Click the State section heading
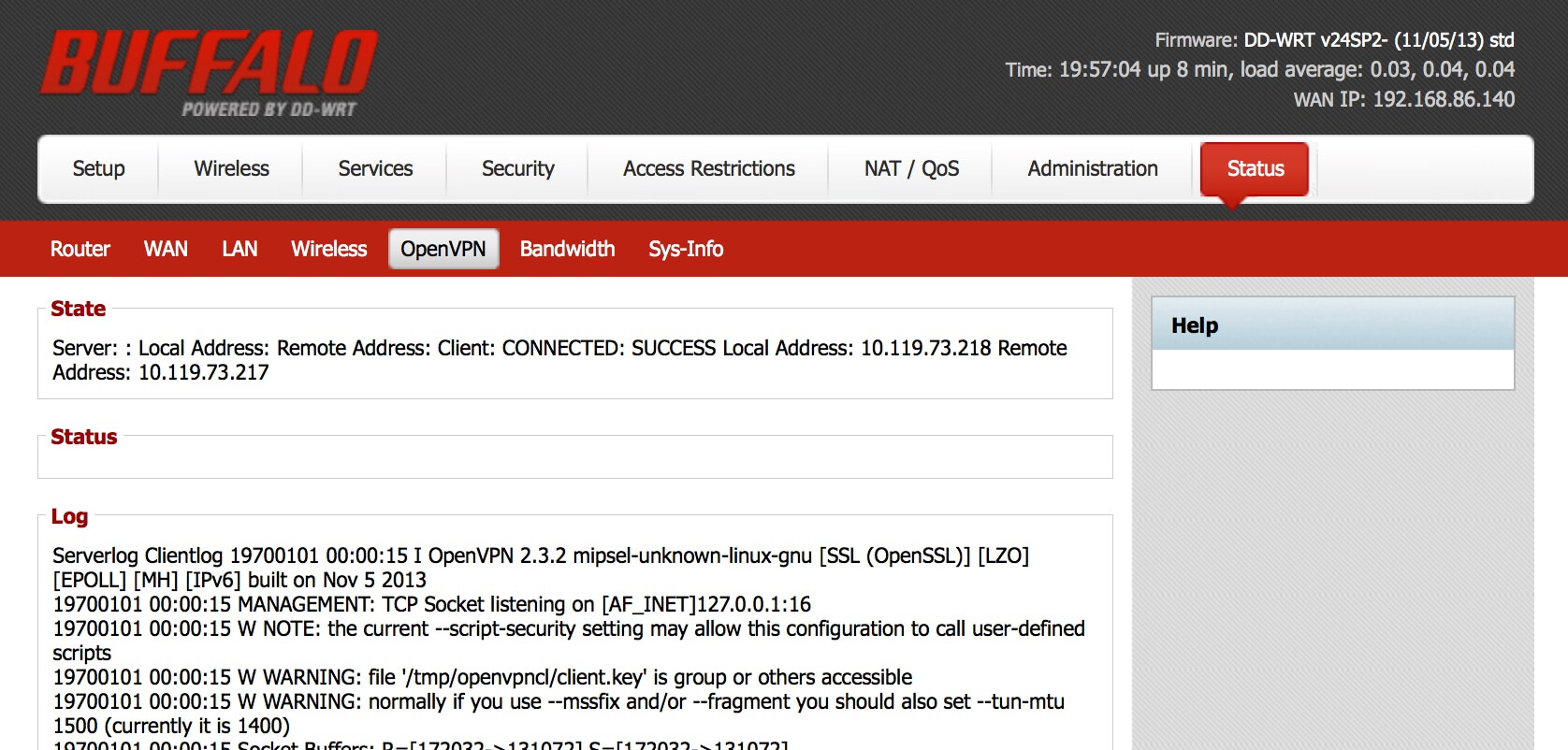 coord(78,309)
